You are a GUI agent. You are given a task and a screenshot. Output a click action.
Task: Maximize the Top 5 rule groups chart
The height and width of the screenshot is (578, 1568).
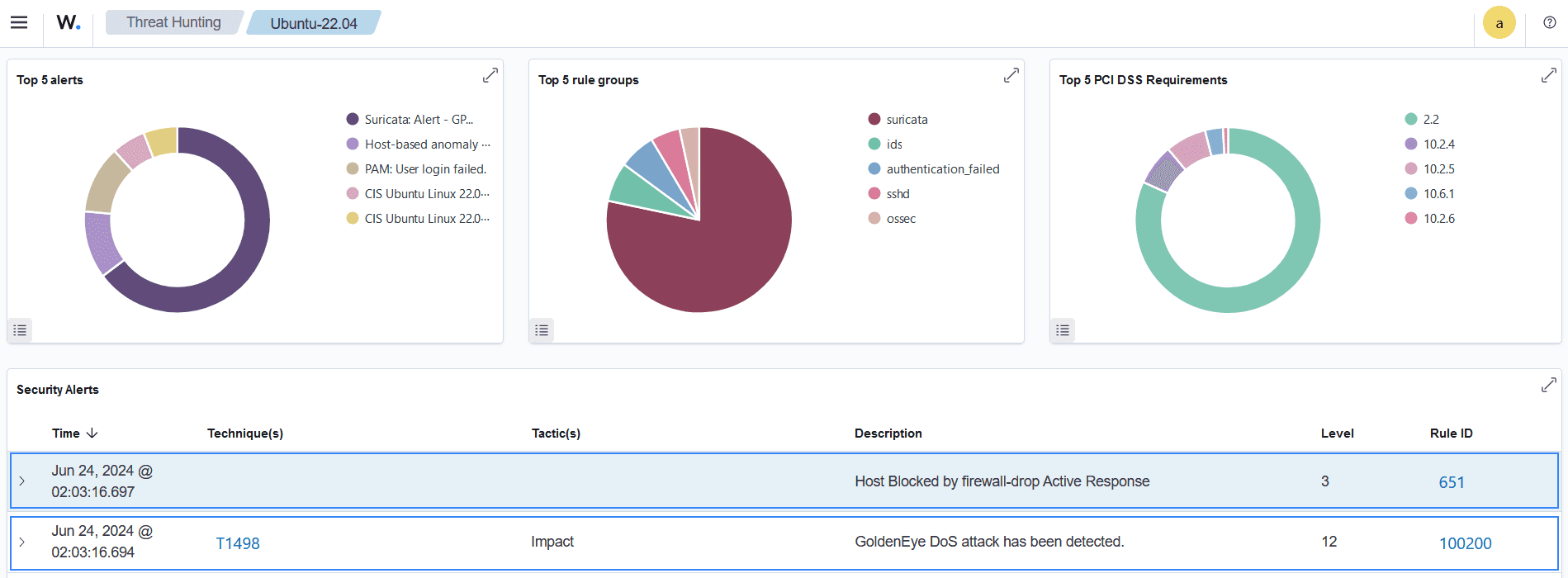click(1011, 75)
